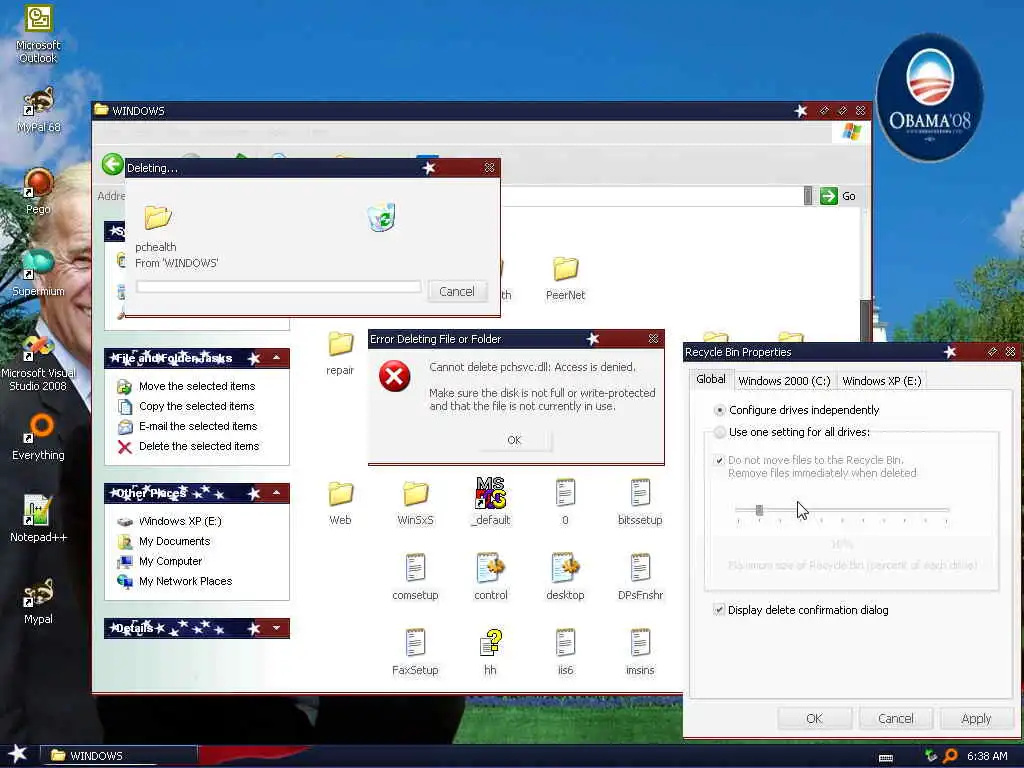Select the file named 0
Viewport: 1024px width, 768px height.
pos(566,502)
